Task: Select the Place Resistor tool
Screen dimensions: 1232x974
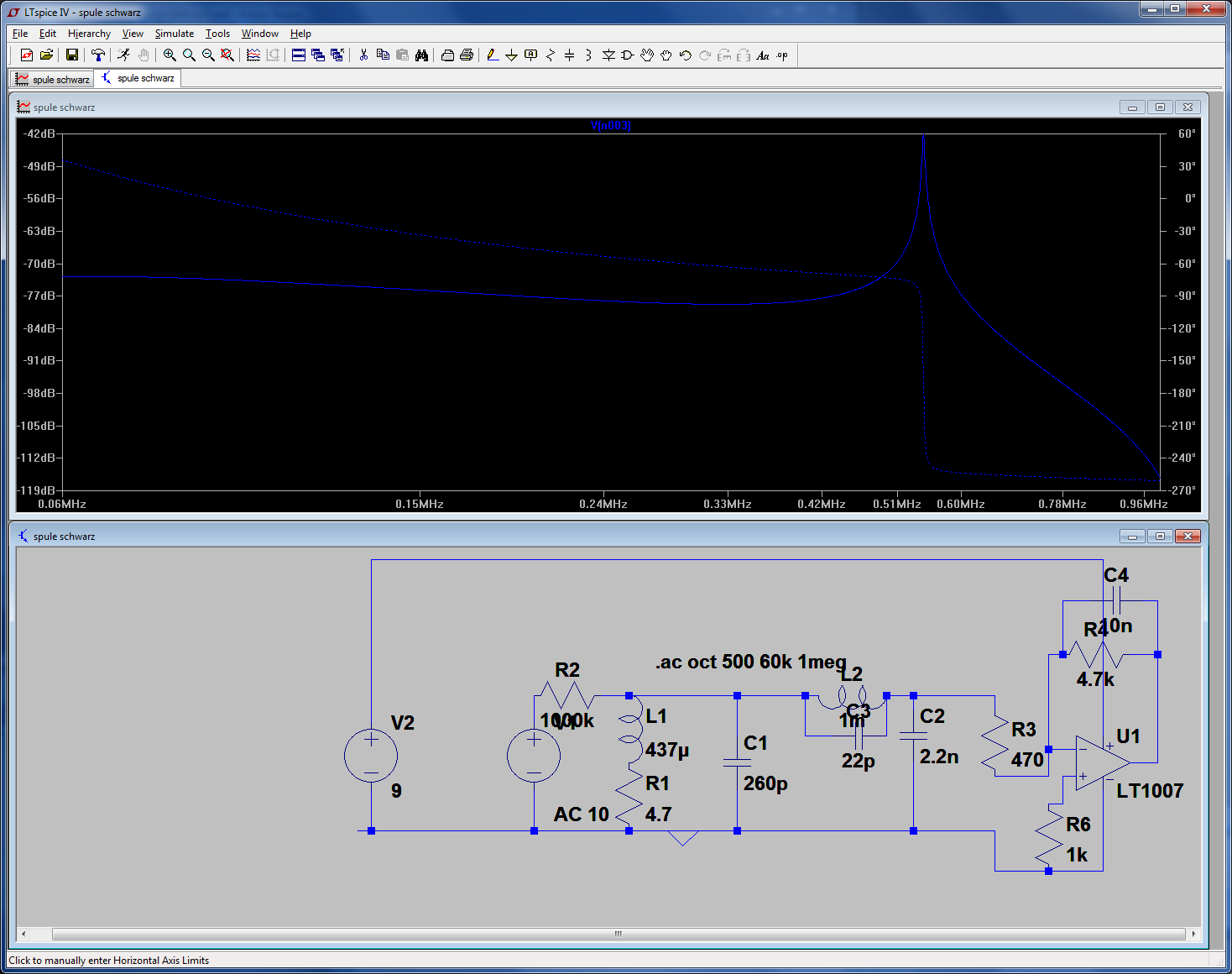Action: 550,55
